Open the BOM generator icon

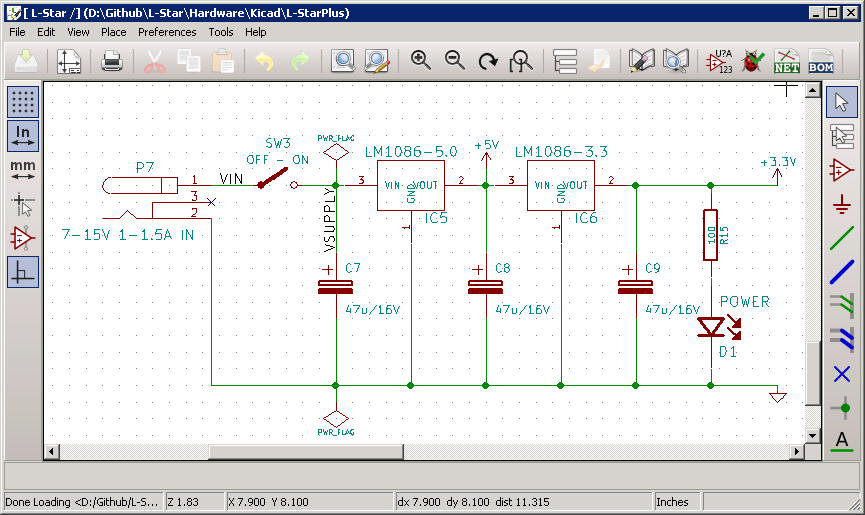(821, 62)
